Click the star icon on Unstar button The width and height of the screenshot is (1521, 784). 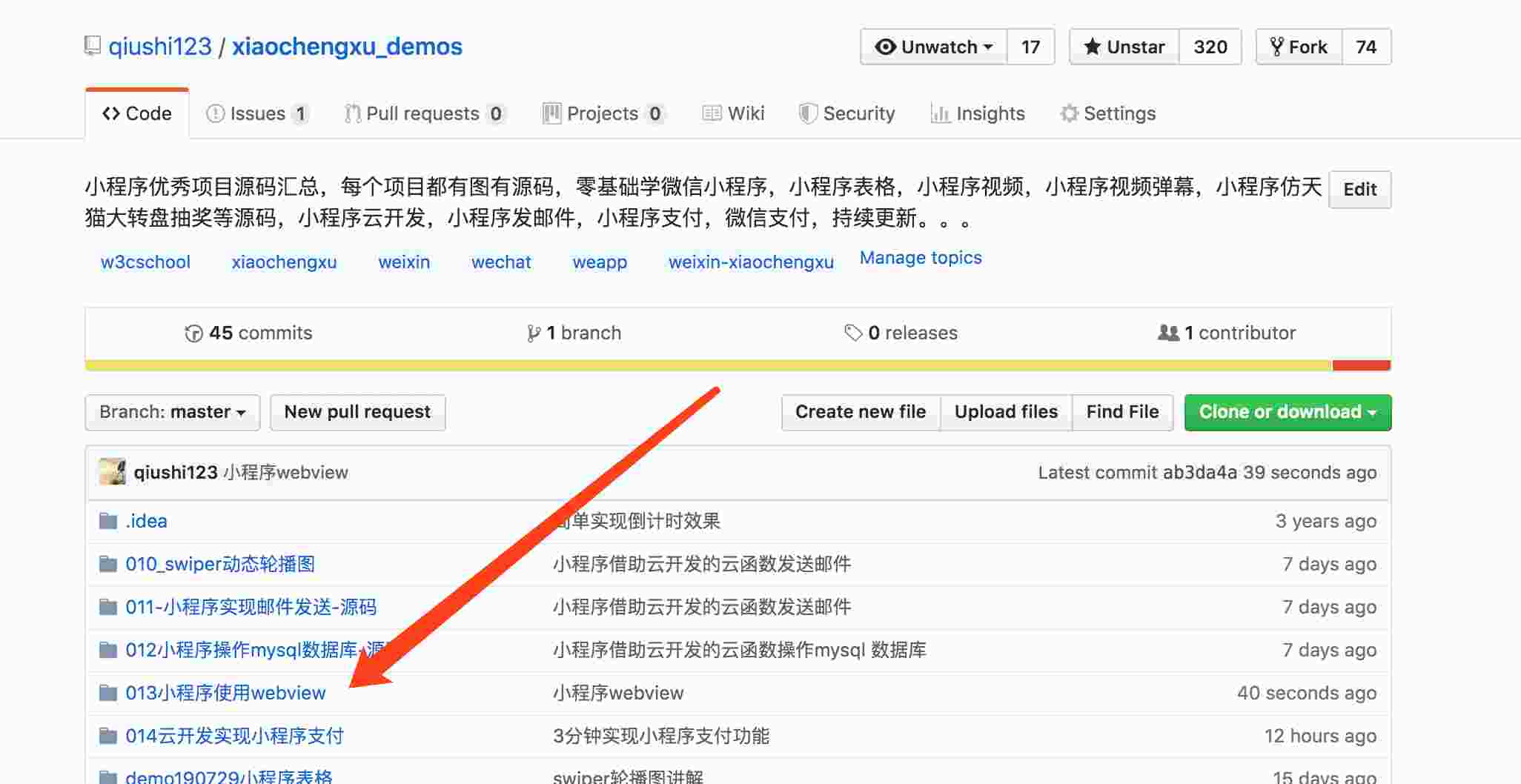[1092, 47]
